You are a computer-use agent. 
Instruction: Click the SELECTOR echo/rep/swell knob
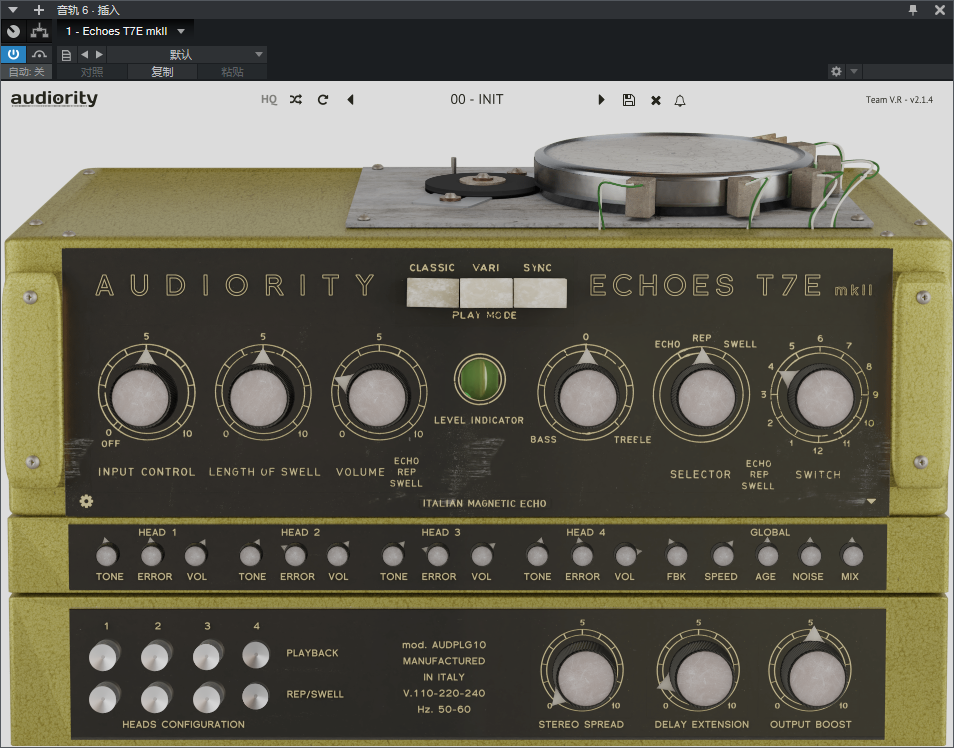point(706,398)
